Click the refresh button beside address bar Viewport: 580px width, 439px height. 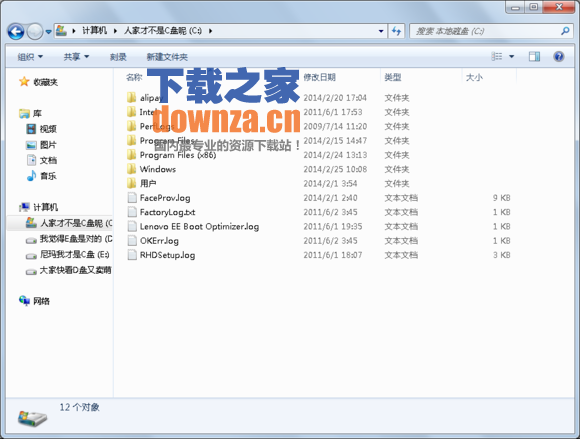[396, 31]
